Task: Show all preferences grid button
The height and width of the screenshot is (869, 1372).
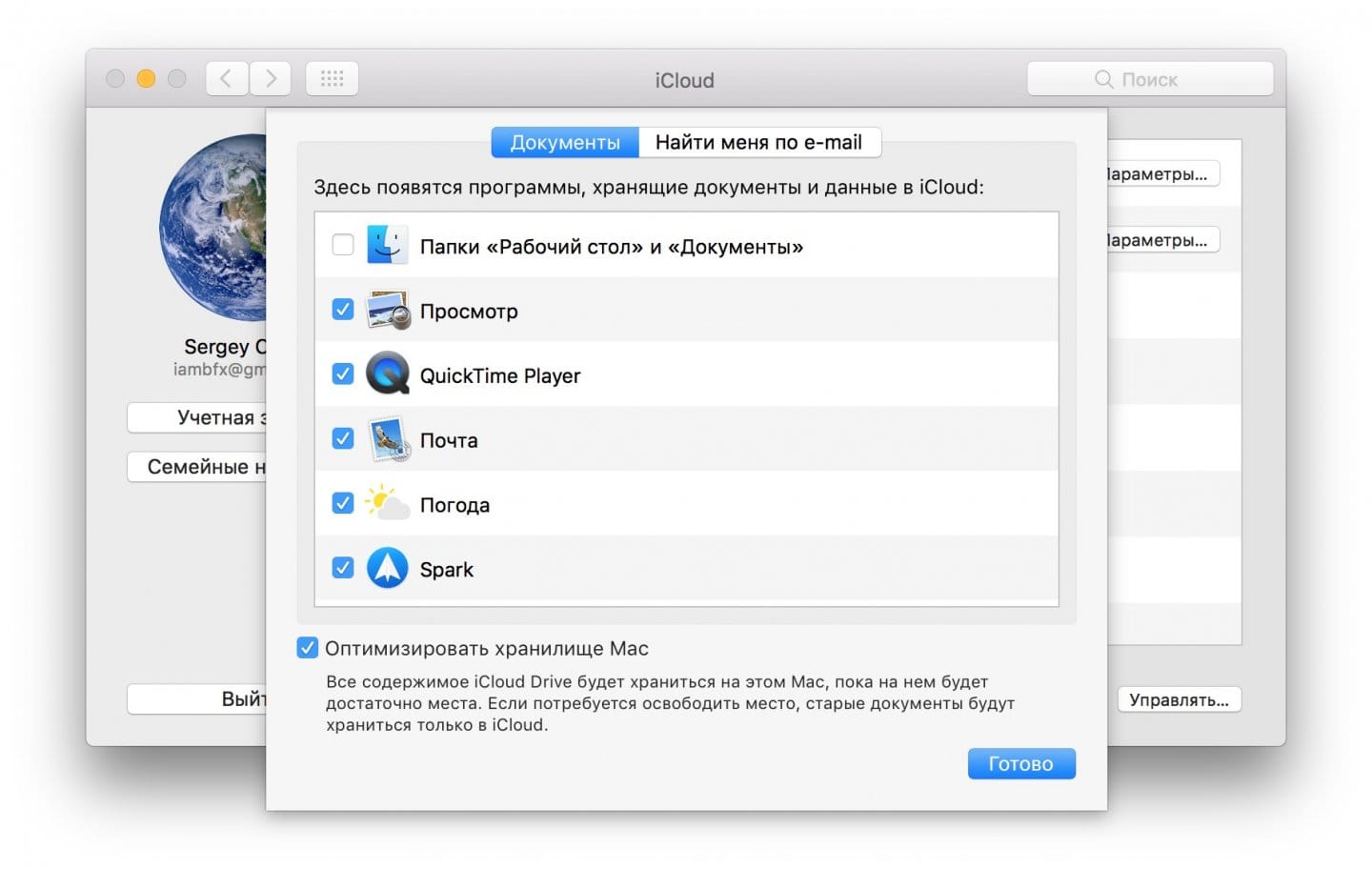Action: [332, 79]
